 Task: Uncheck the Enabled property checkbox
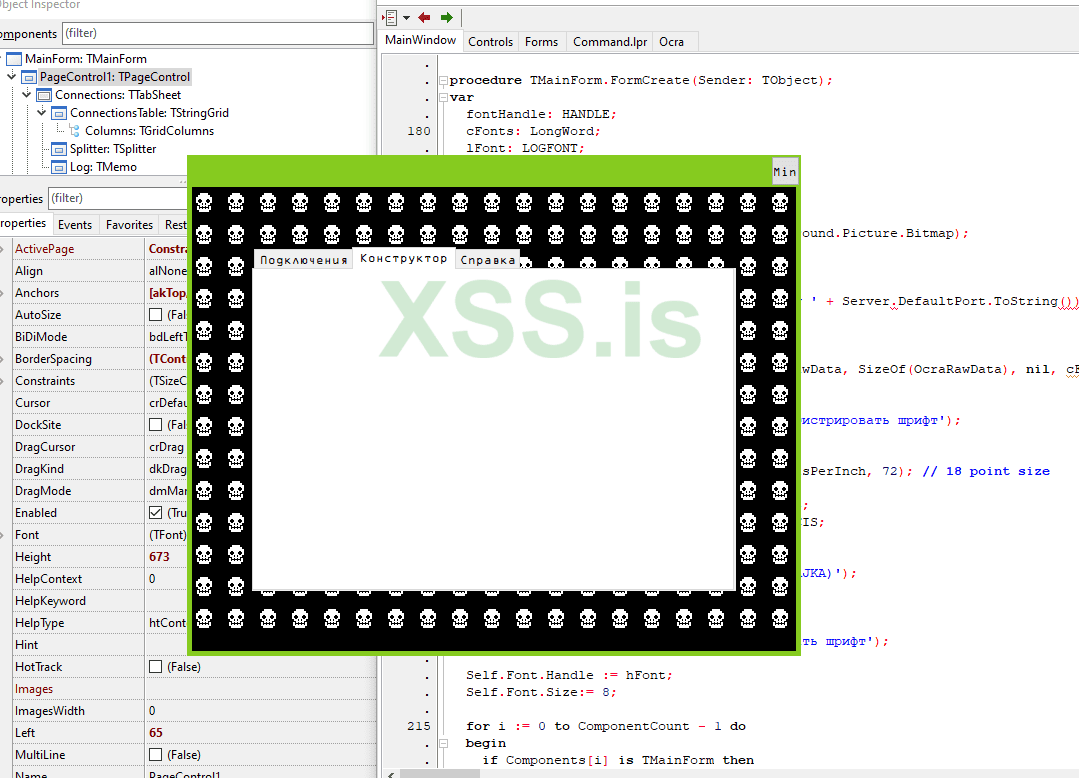pyautogui.click(x=156, y=512)
